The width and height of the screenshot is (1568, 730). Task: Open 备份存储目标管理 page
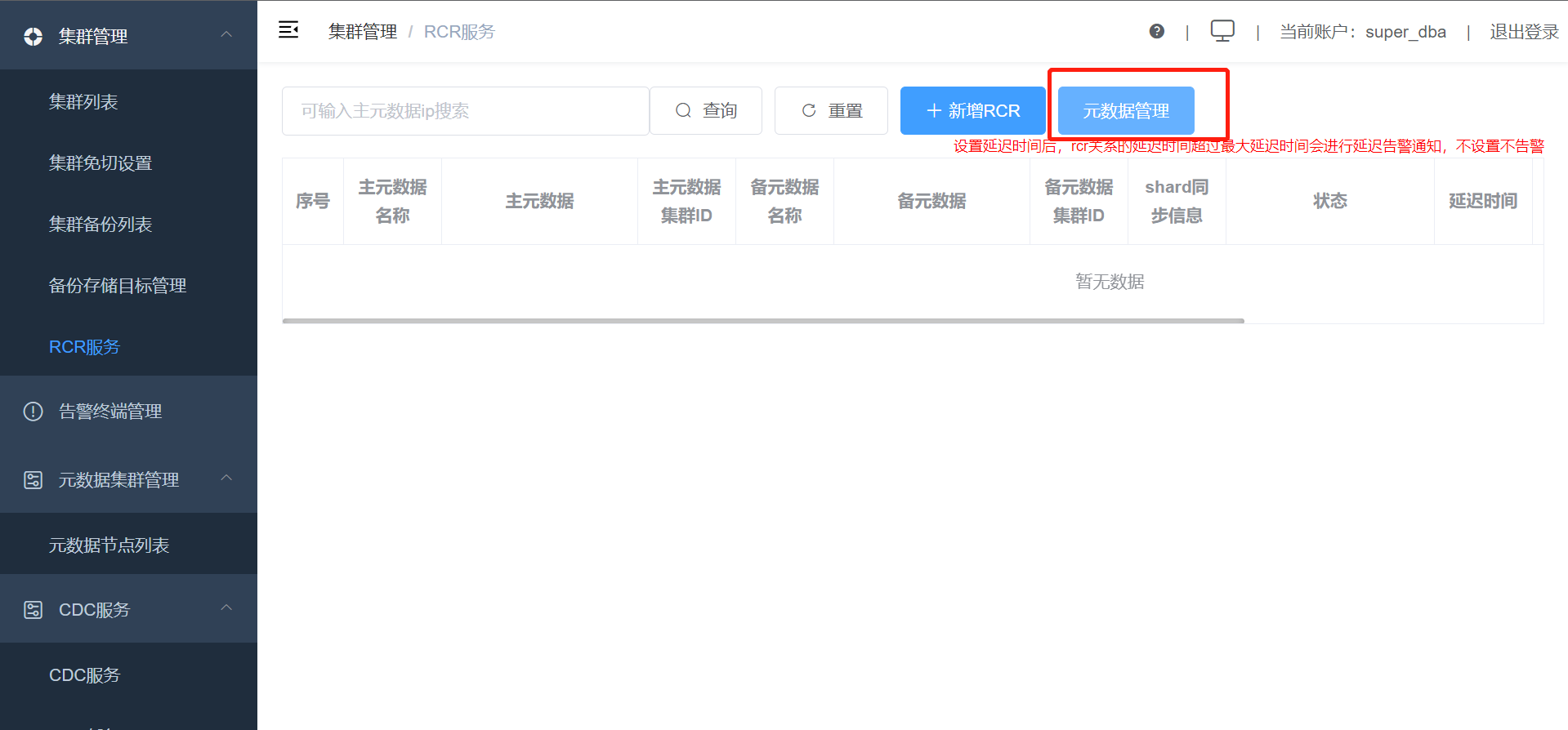click(x=118, y=286)
